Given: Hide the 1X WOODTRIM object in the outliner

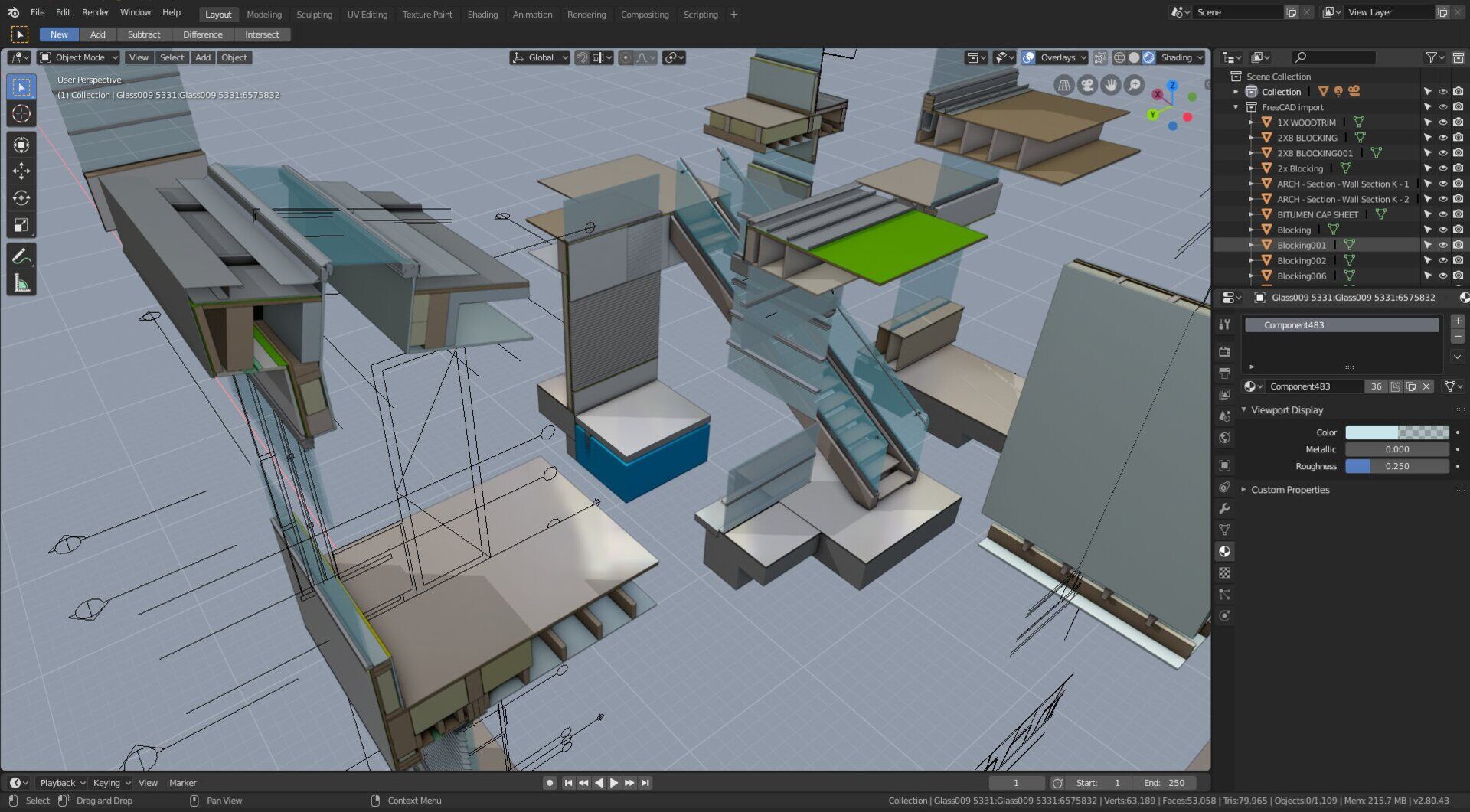Looking at the screenshot, I should coord(1442,122).
